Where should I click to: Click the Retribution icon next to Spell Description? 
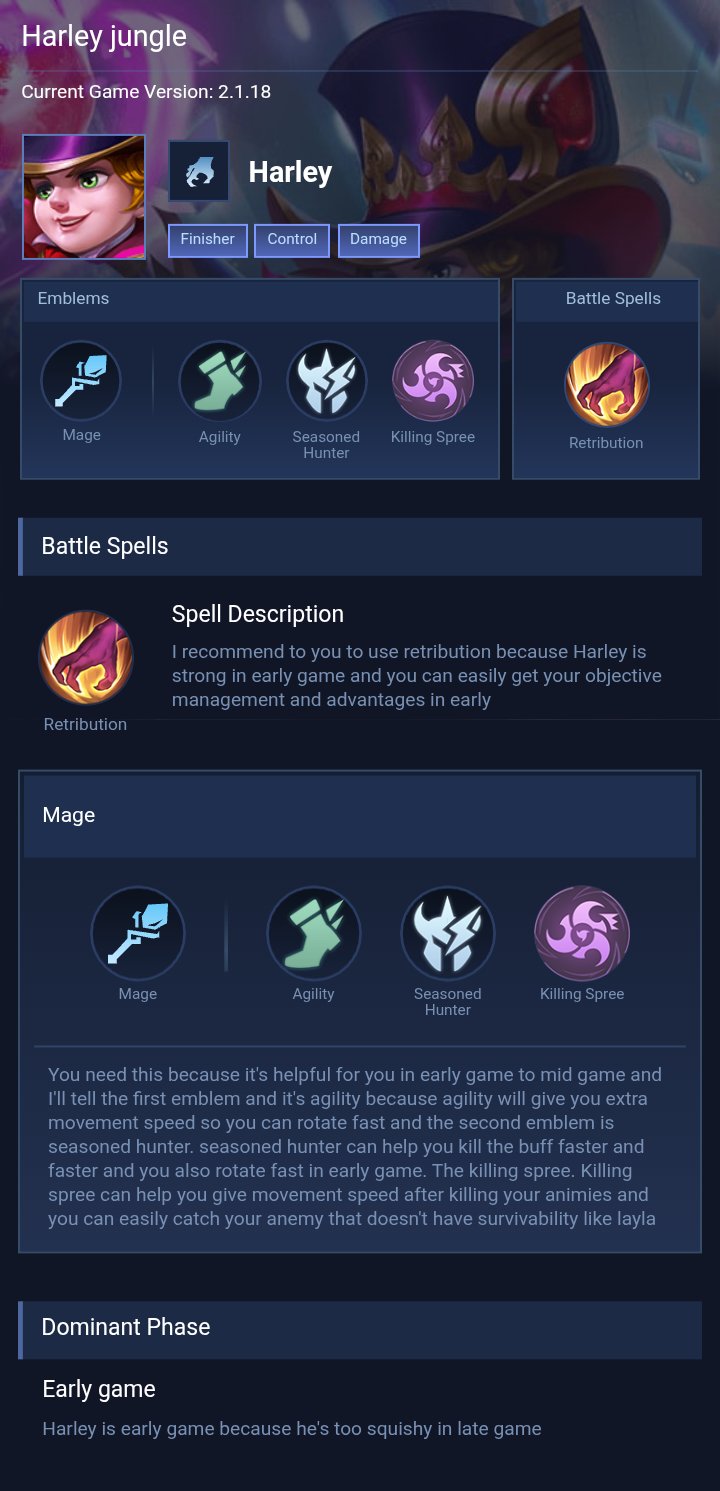tap(86, 658)
